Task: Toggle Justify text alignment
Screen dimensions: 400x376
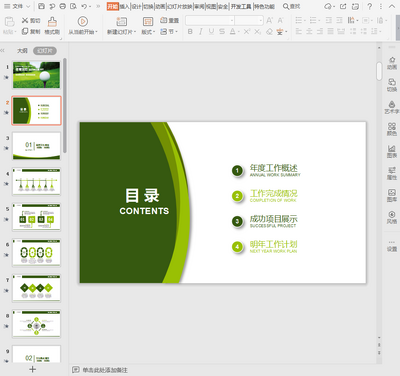Action: click(x=330, y=32)
